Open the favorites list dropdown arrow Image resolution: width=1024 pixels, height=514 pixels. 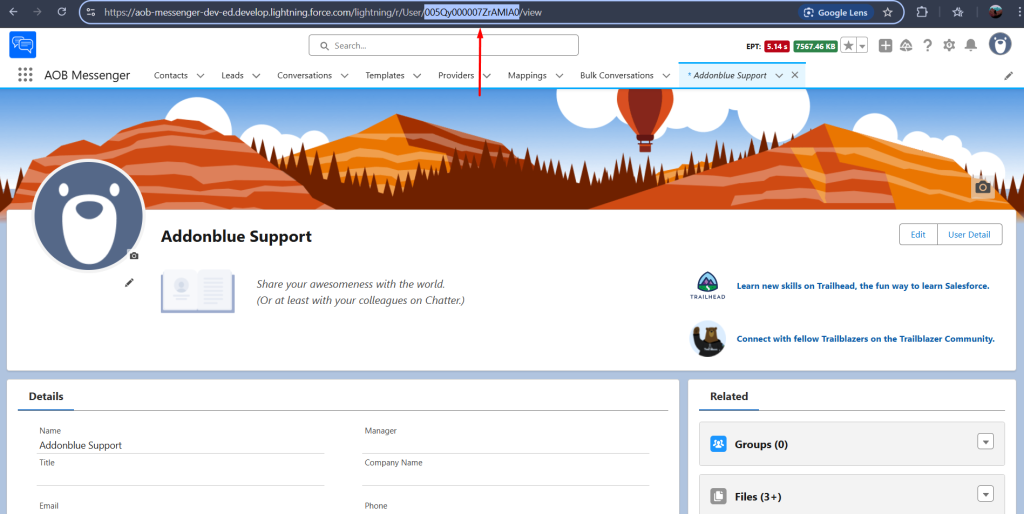[862, 46]
